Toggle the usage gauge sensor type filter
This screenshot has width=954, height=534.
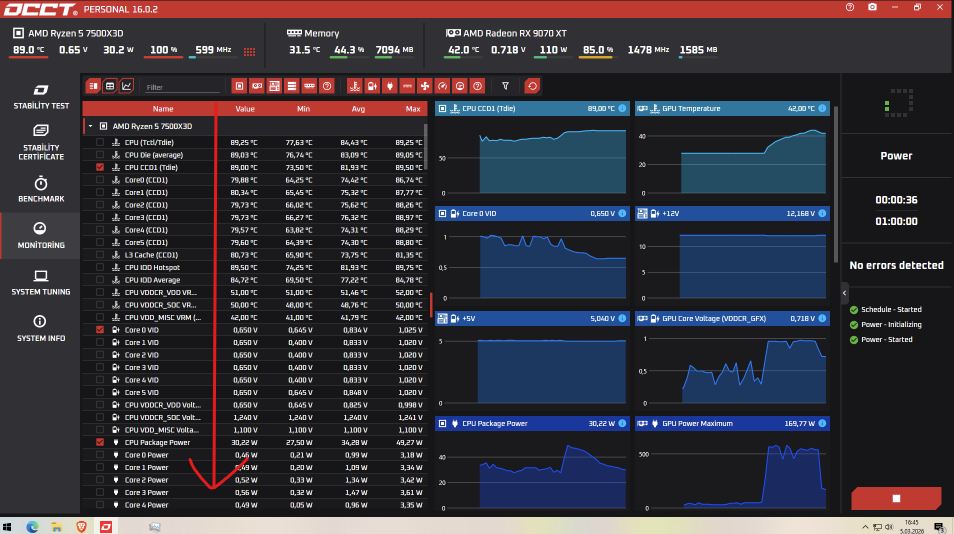point(442,86)
